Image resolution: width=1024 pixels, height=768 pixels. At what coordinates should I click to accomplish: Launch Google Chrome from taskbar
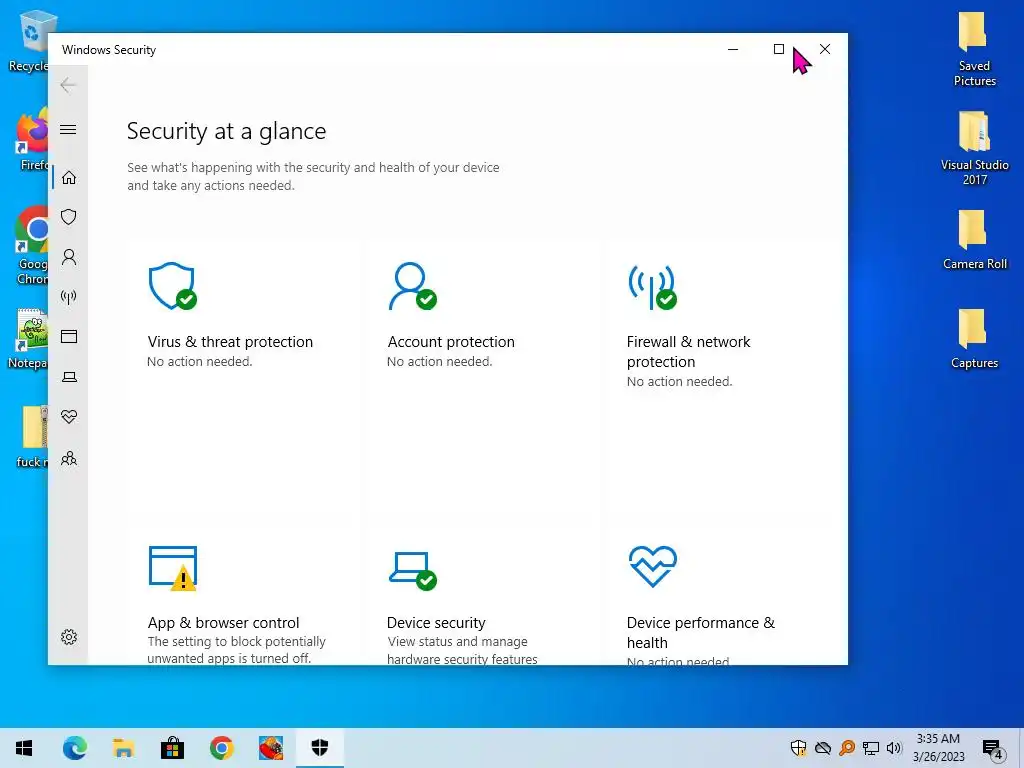(221, 748)
